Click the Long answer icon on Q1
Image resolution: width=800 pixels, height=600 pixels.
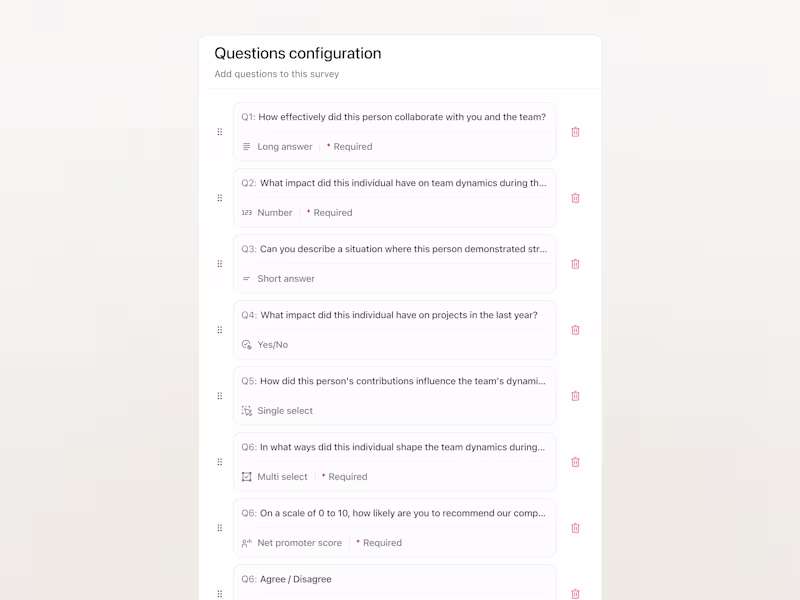pos(246,146)
